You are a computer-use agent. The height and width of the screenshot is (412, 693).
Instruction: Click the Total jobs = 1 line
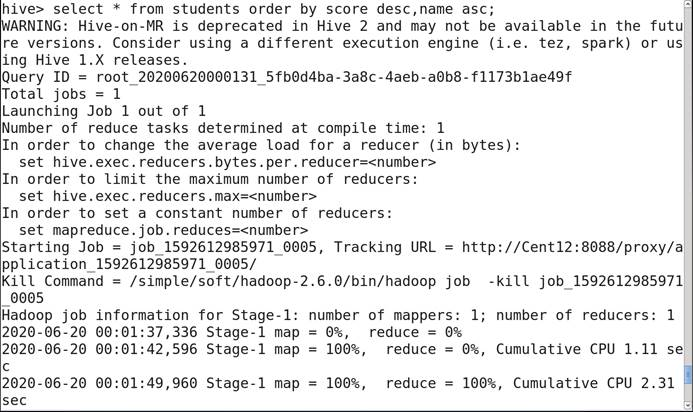pos(60,94)
